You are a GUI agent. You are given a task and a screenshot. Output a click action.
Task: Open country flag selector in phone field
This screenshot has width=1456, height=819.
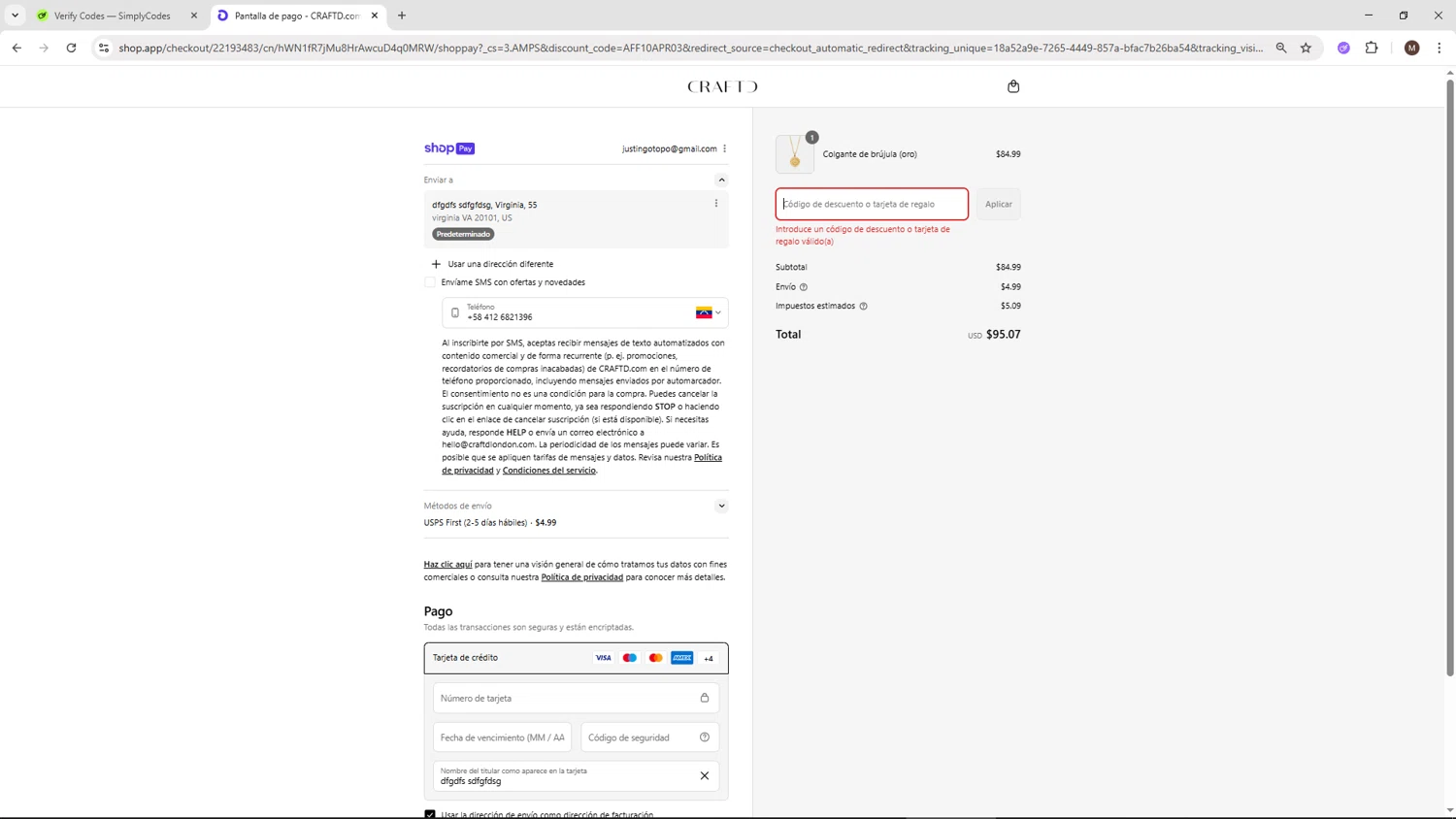[708, 312]
